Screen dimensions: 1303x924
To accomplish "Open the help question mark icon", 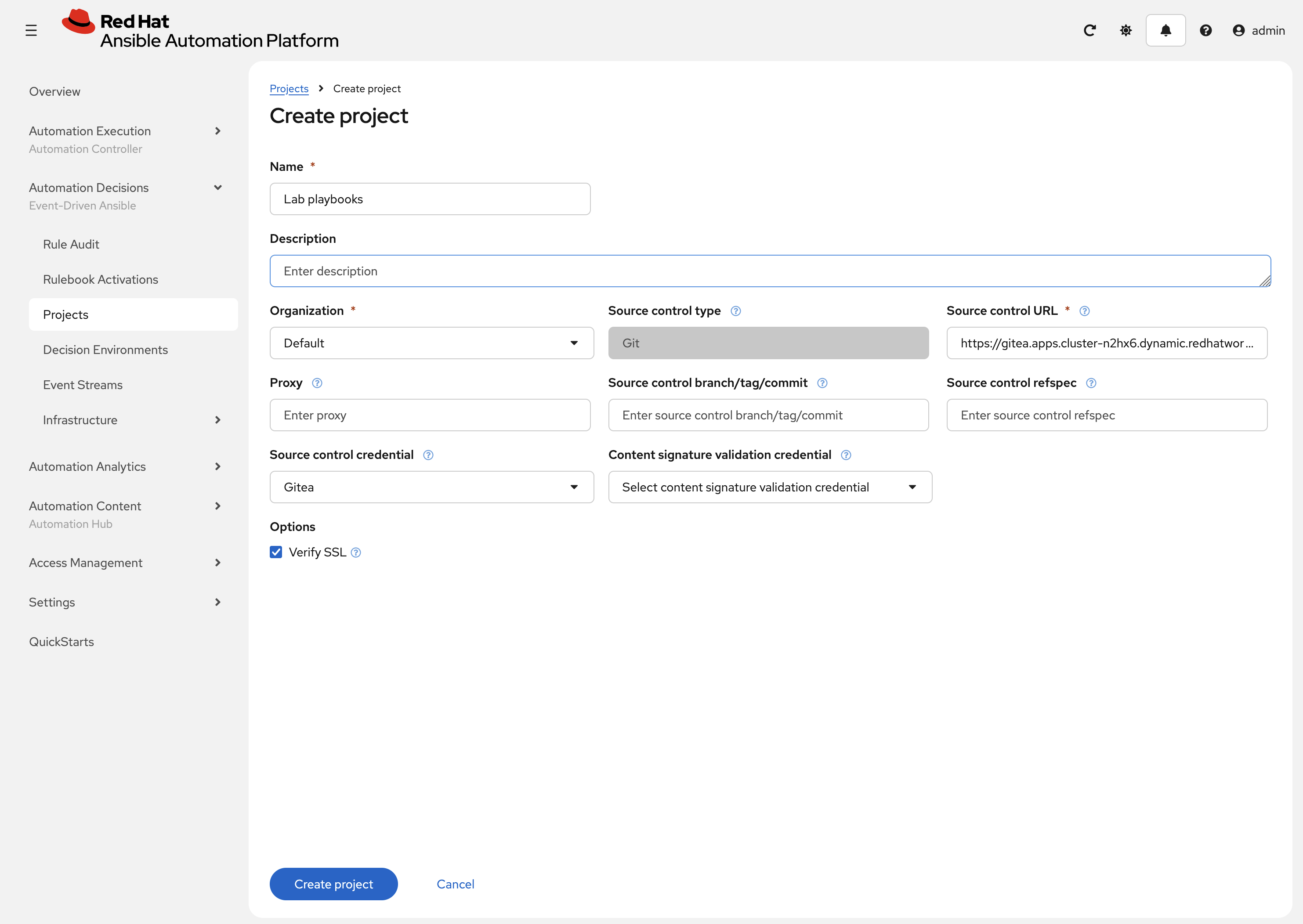I will pyautogui.click(x=1206, y=30).
